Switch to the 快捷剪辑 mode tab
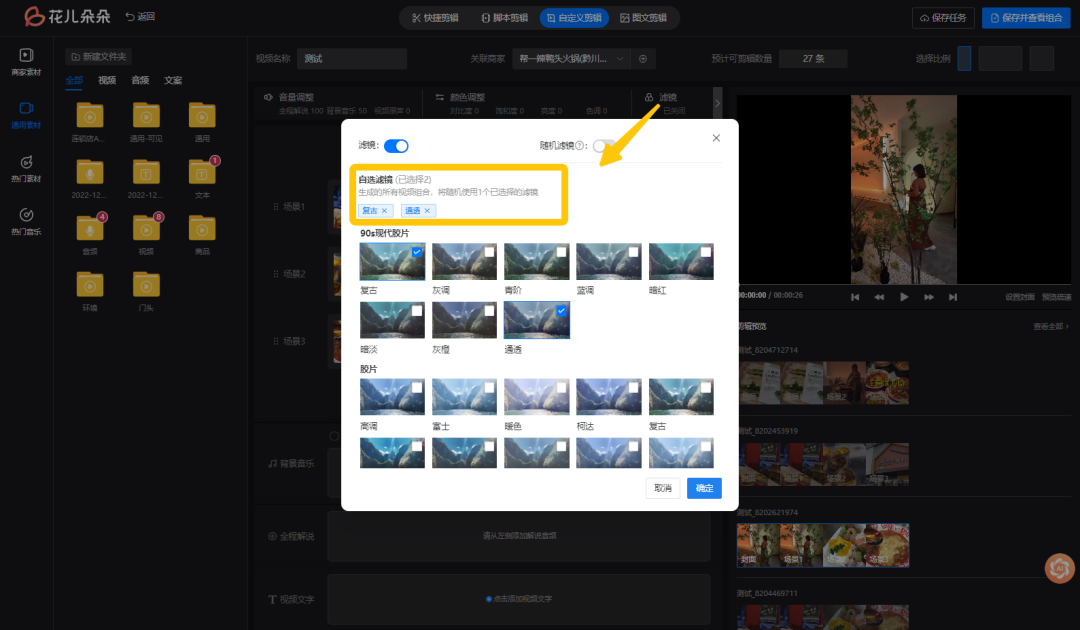 [x=435, y=18]
